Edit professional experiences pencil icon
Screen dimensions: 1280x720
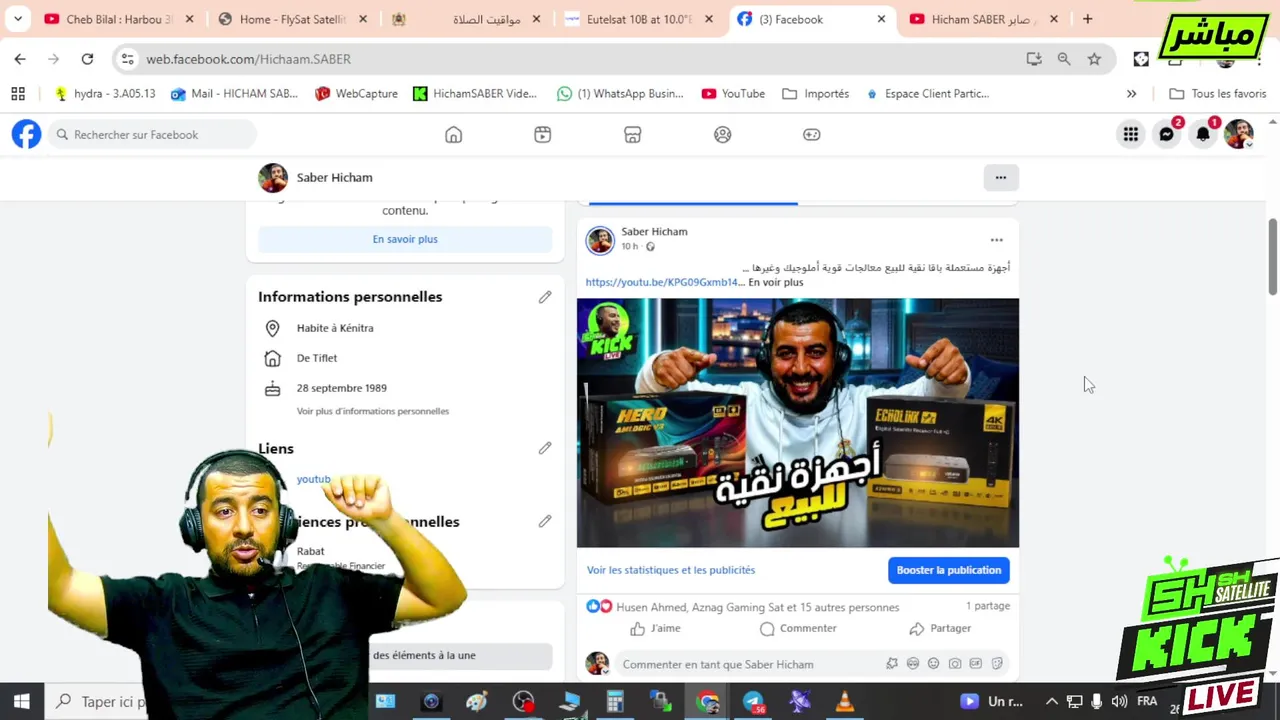[545, 521]
